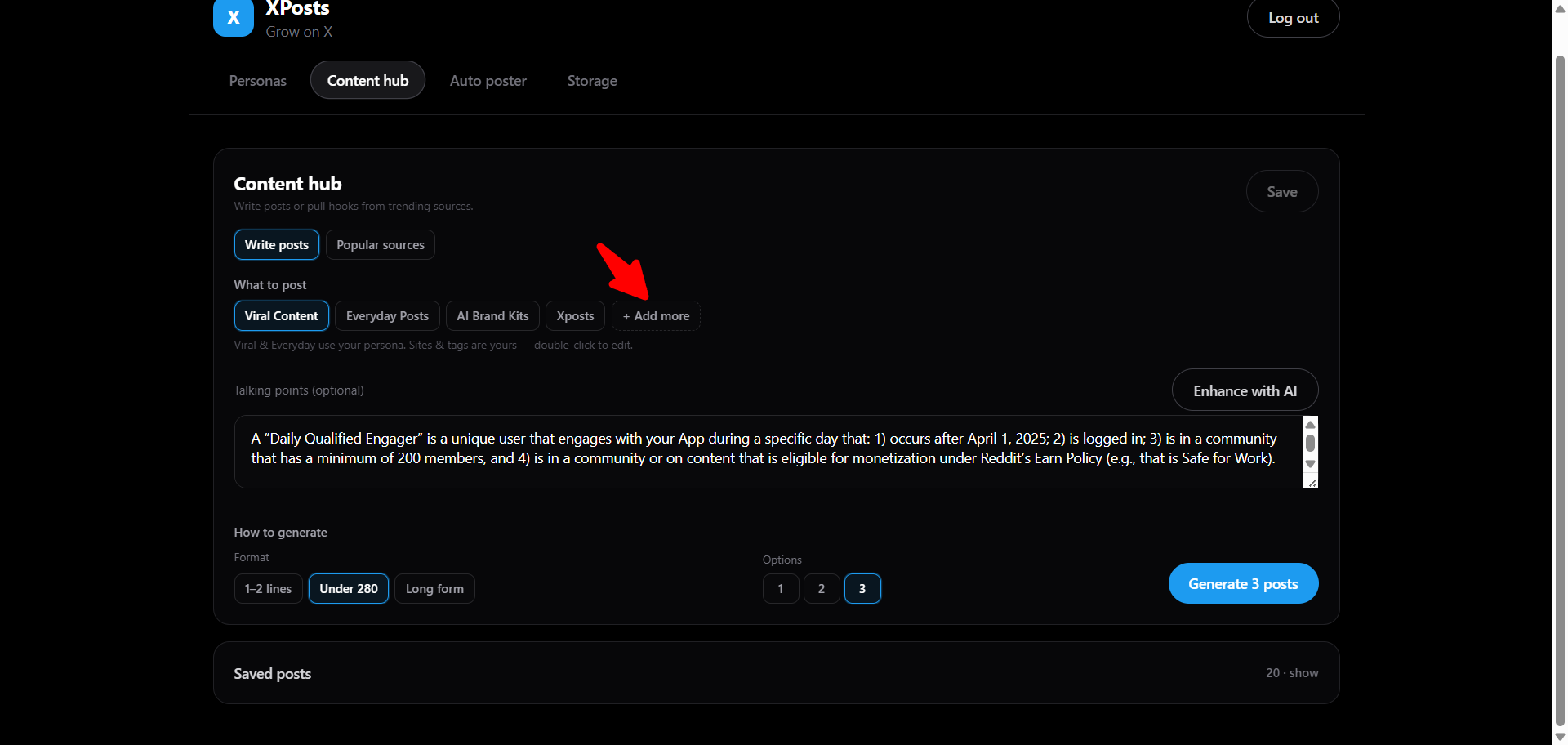Click the 'Talking points (optional)' label

tap(299, 390)
